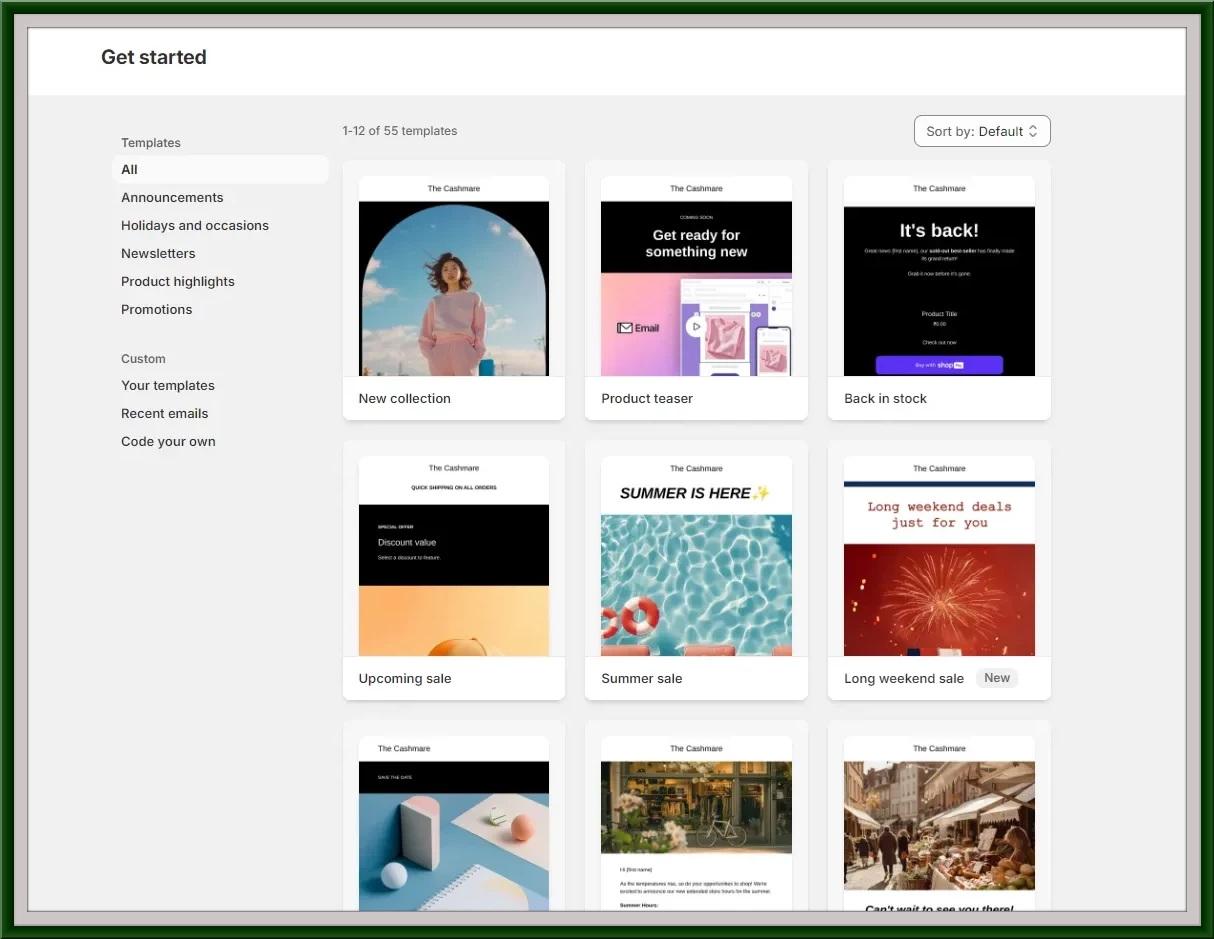Choose Code your own option
This screenshot has height=939, width=1214.
pos(168,441)
